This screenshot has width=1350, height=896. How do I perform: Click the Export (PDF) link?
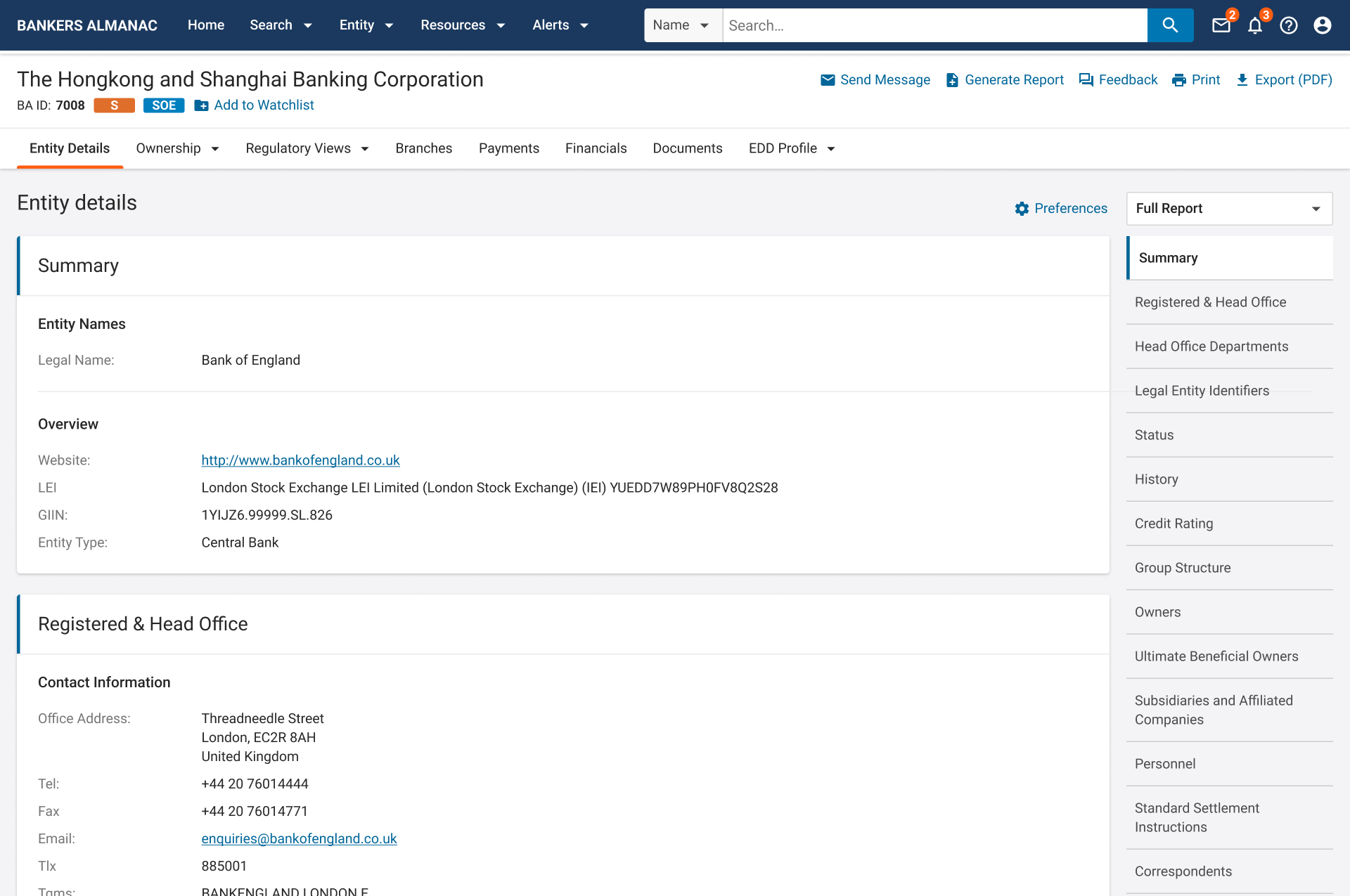point(1293,80)
